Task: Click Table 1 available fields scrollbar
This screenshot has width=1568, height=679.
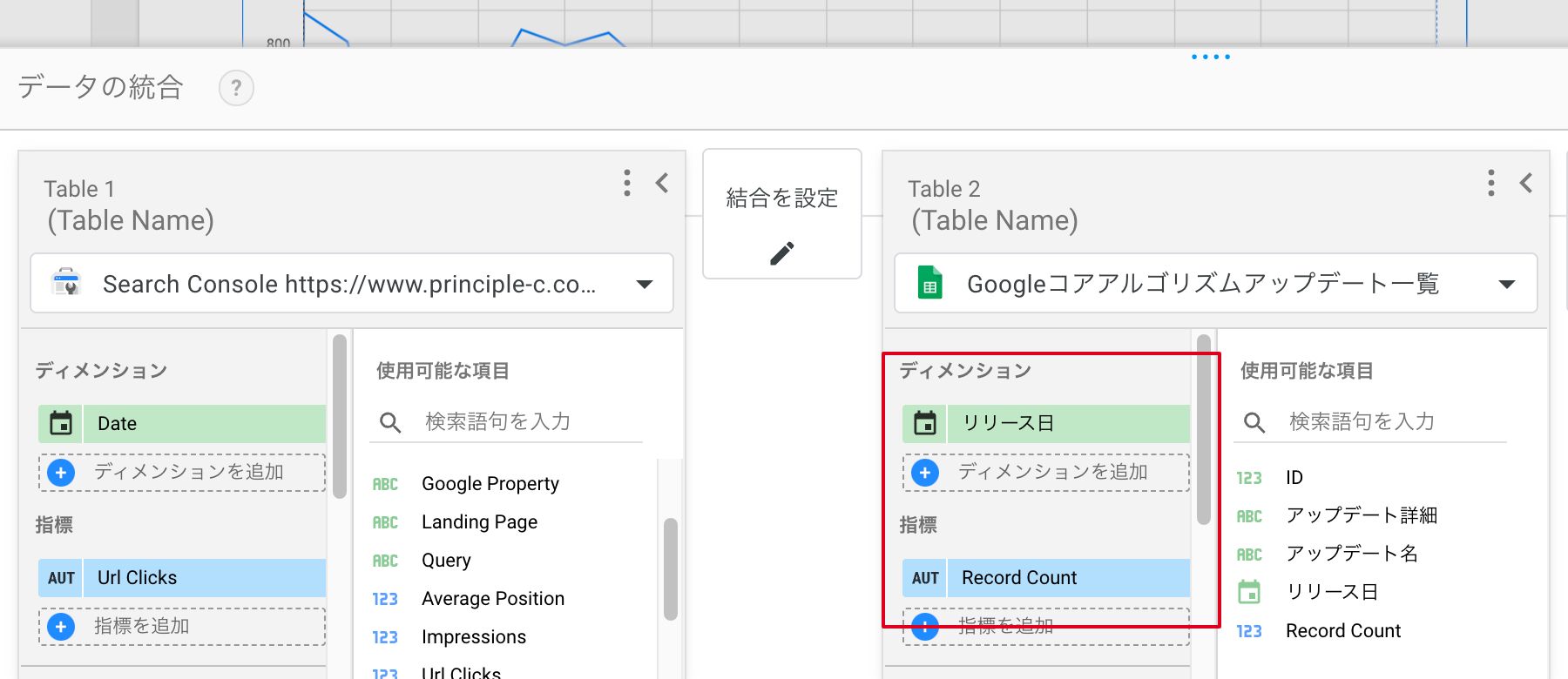Action: (670, 569)
